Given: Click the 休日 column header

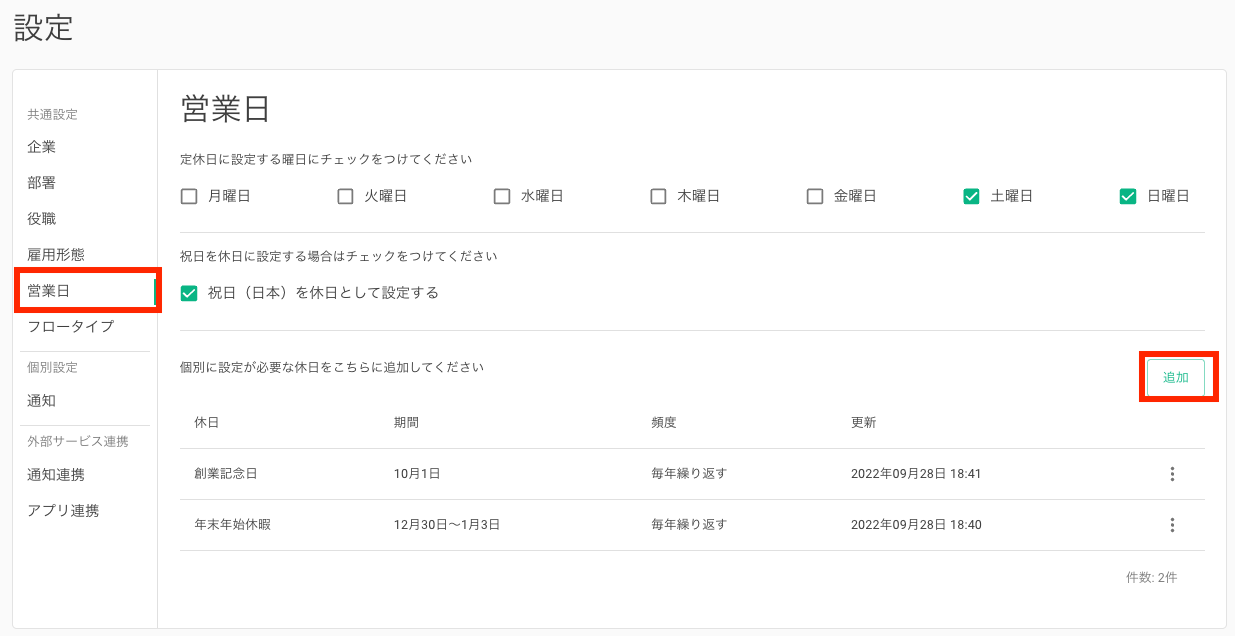Looking at the screenshot, I should click(207, 423).
